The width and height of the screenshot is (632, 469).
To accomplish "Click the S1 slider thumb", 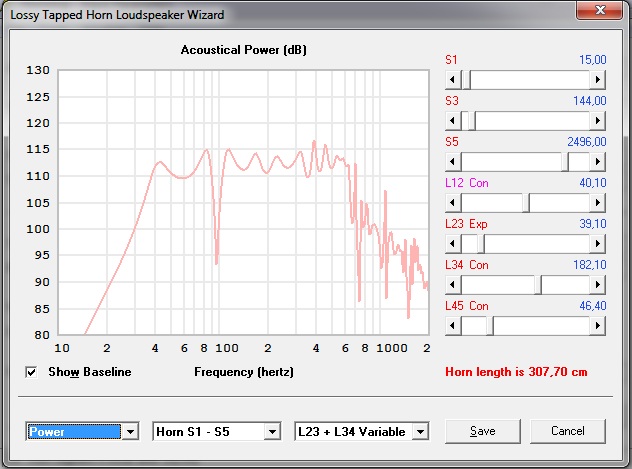I will pyautogui.click(x=466, y=79).
